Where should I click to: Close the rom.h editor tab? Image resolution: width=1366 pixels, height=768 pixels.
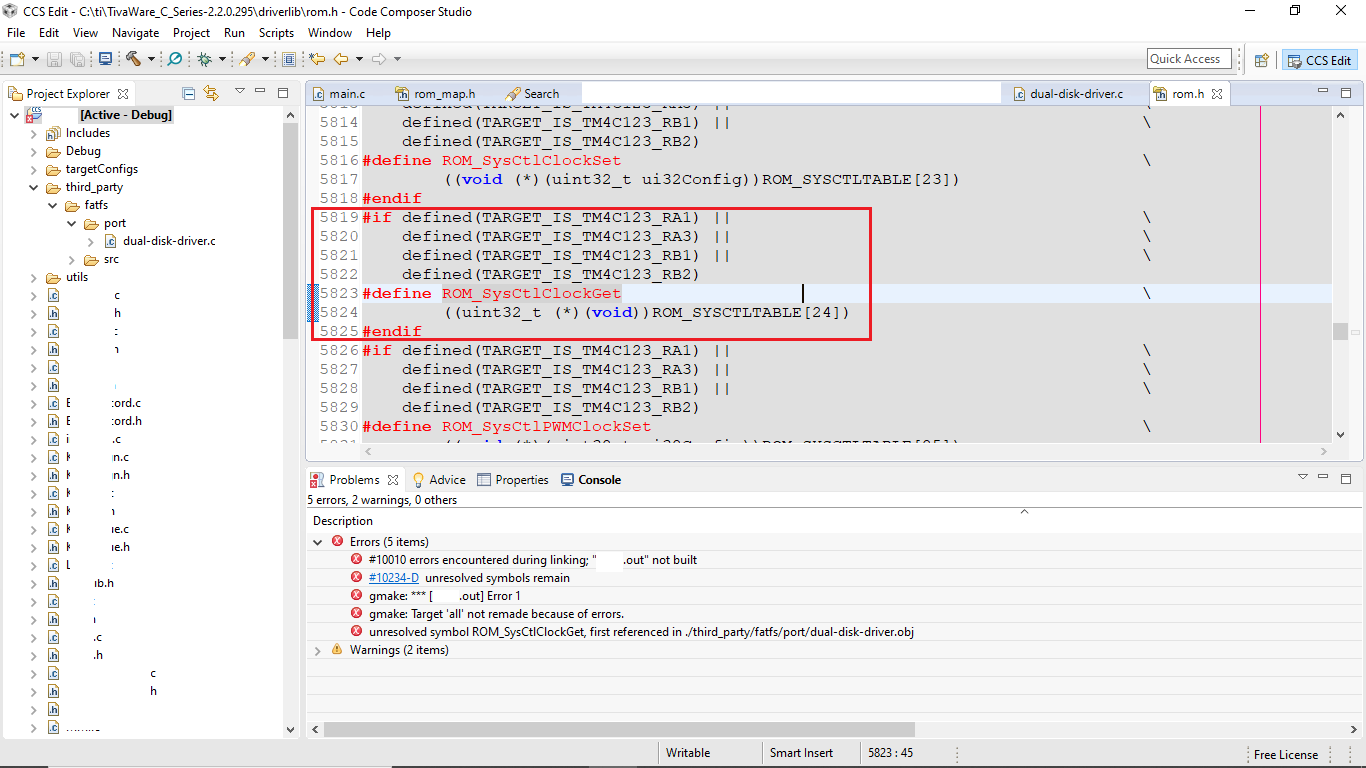click(x=1217, y=94)
